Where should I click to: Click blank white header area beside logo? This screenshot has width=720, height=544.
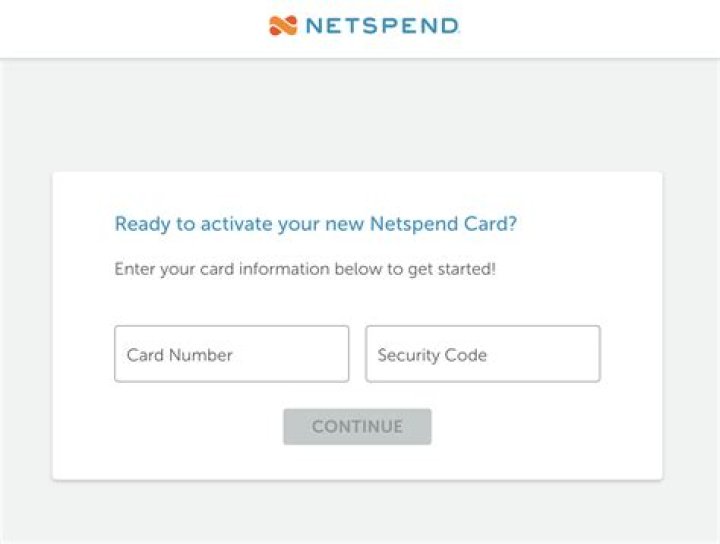(x=580, y=28)
